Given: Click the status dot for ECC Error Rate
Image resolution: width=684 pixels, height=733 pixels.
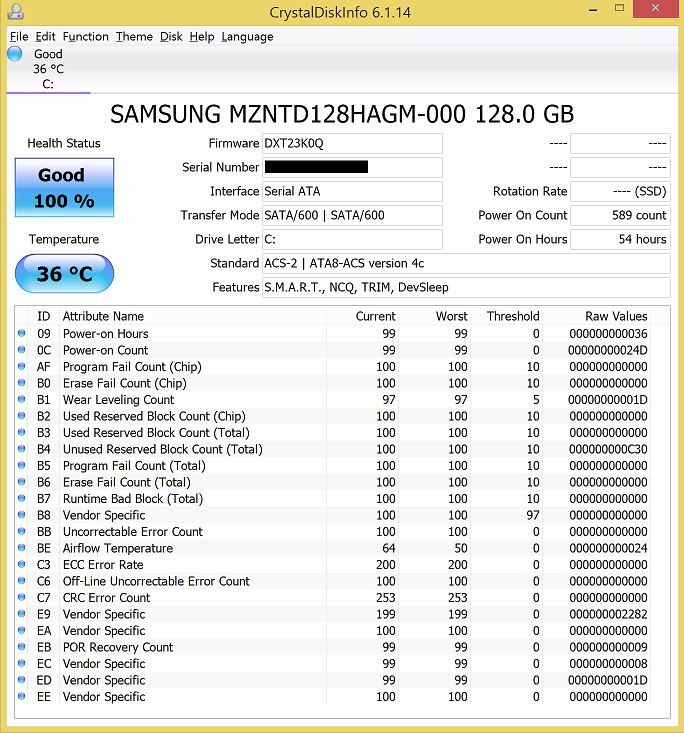Looking at the screenshot, I should point(22,564).
